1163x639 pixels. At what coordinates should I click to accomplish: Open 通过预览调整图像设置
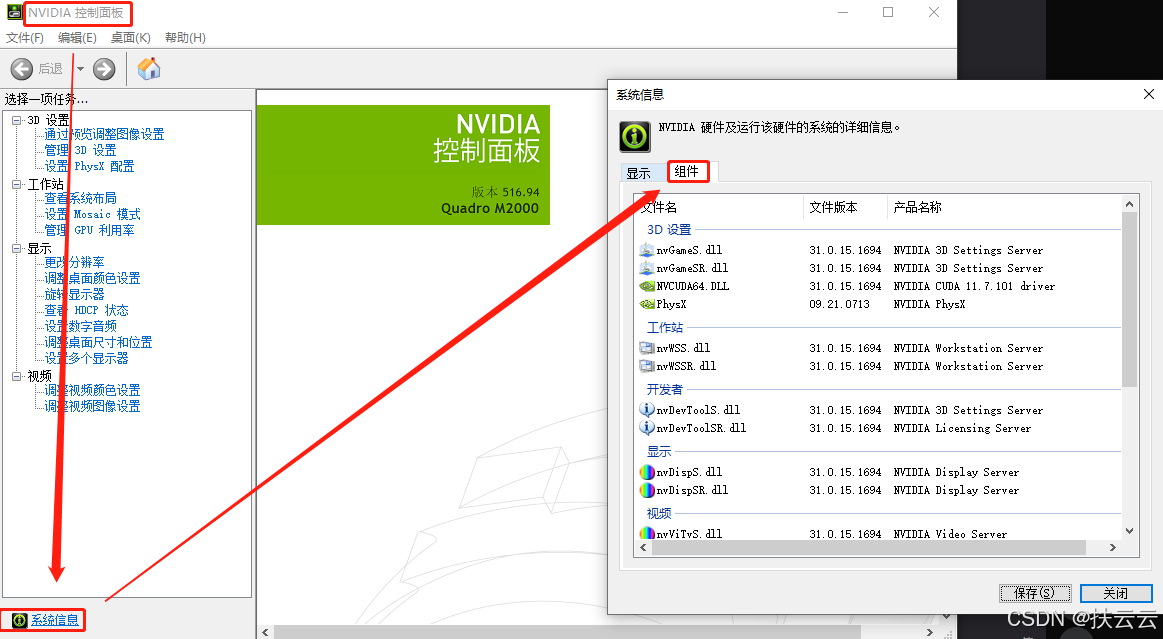click(104, 134)
